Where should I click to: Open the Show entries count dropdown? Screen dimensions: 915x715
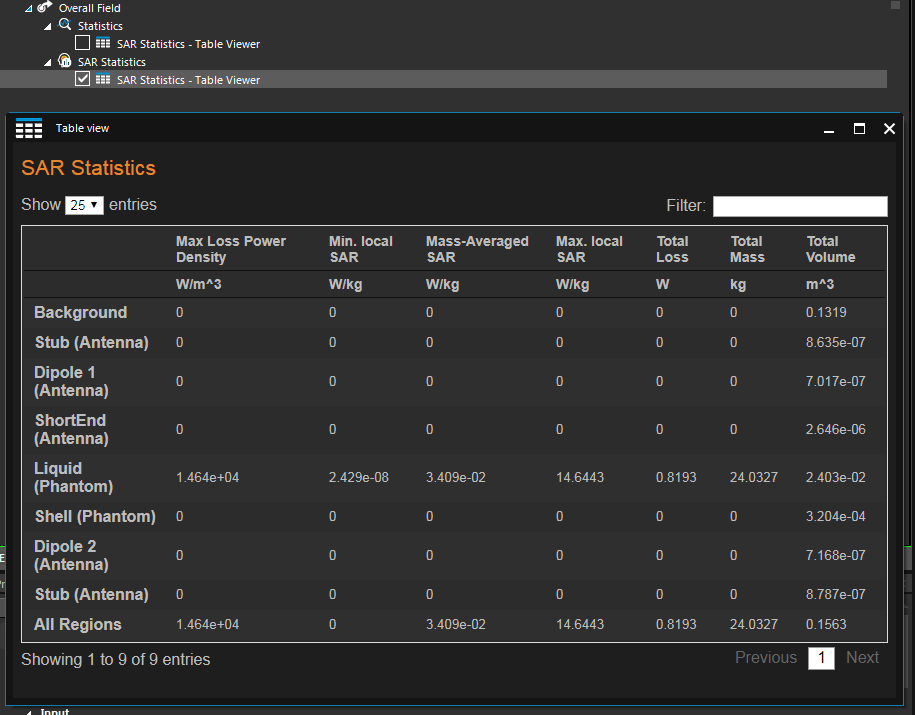tap(84, 205)
